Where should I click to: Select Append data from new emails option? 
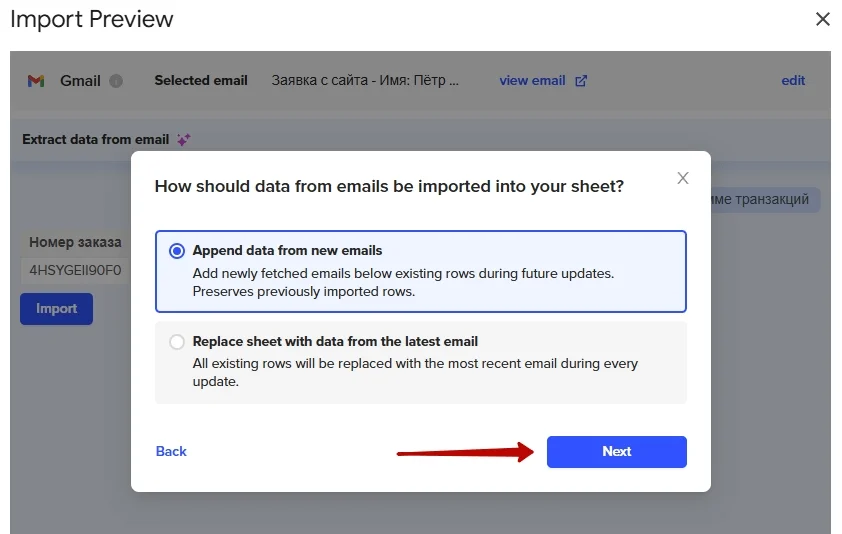tap(178, 251)
